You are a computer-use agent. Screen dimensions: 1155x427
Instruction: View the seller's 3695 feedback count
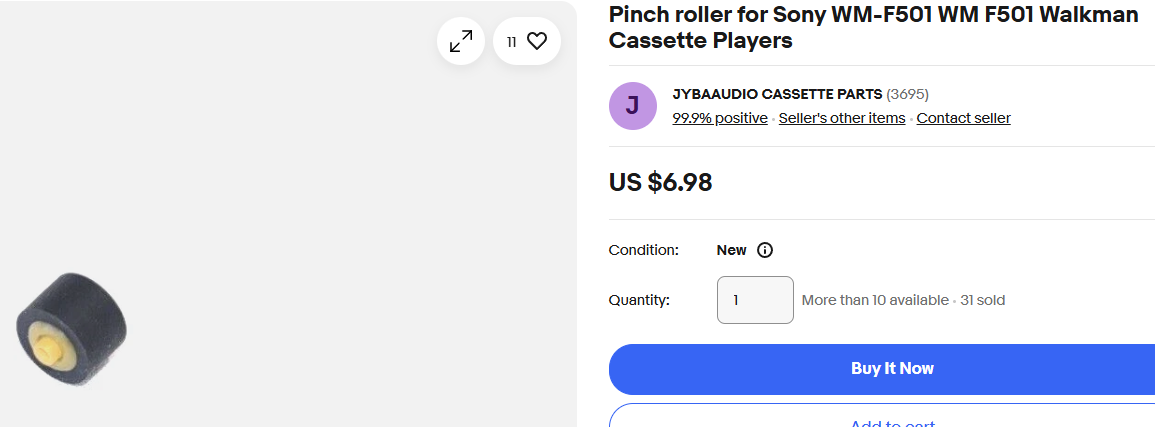(908, 94)
